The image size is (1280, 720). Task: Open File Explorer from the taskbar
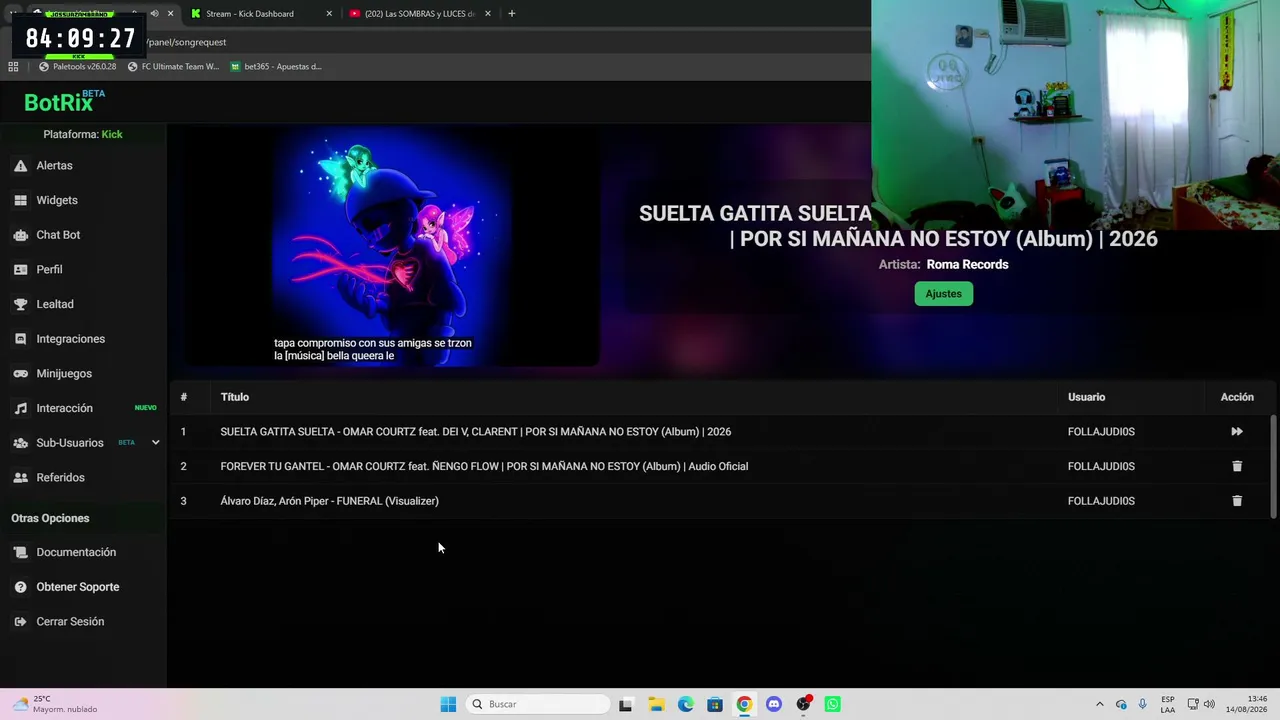coord(656,704)
